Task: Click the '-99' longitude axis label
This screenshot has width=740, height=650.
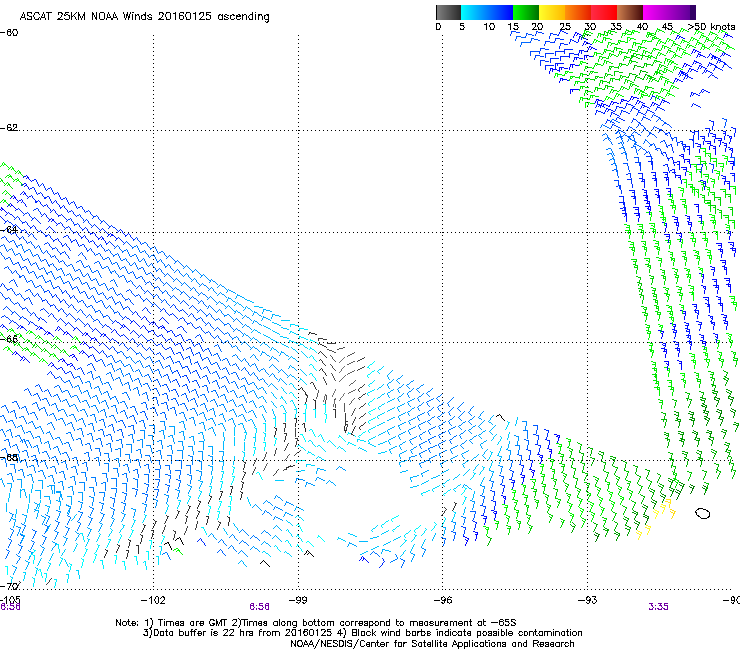Action: tap(298, 600)
